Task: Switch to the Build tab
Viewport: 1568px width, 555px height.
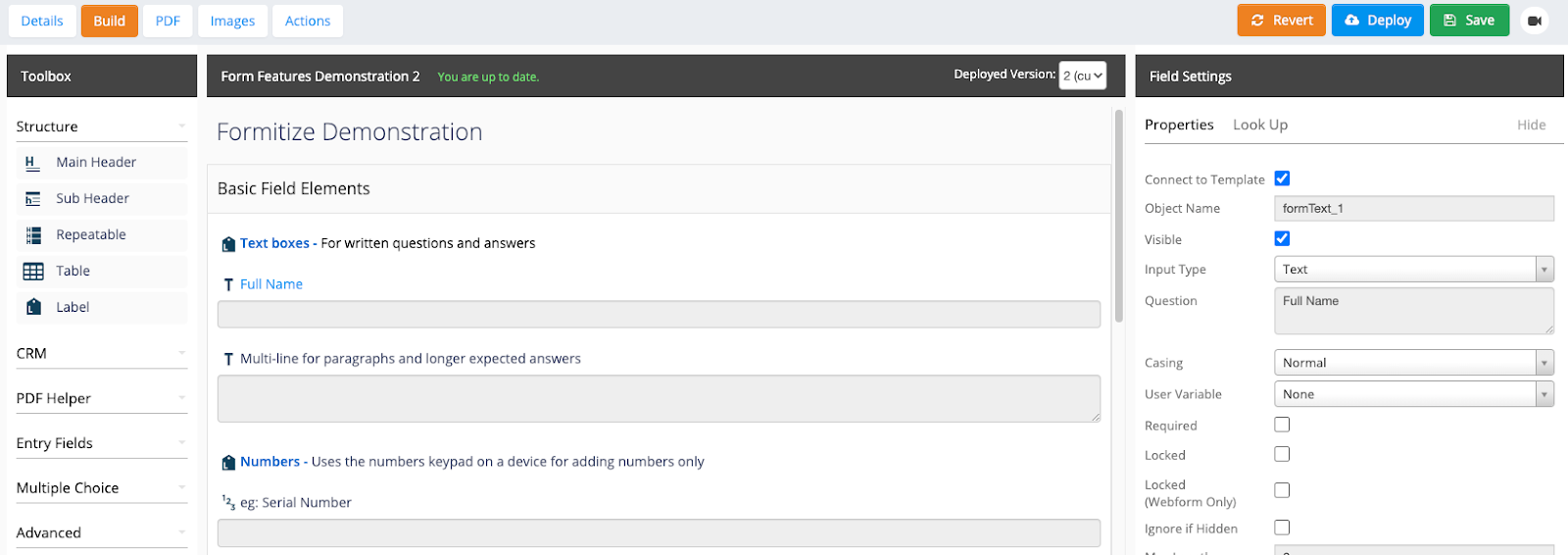Action: 110,21
